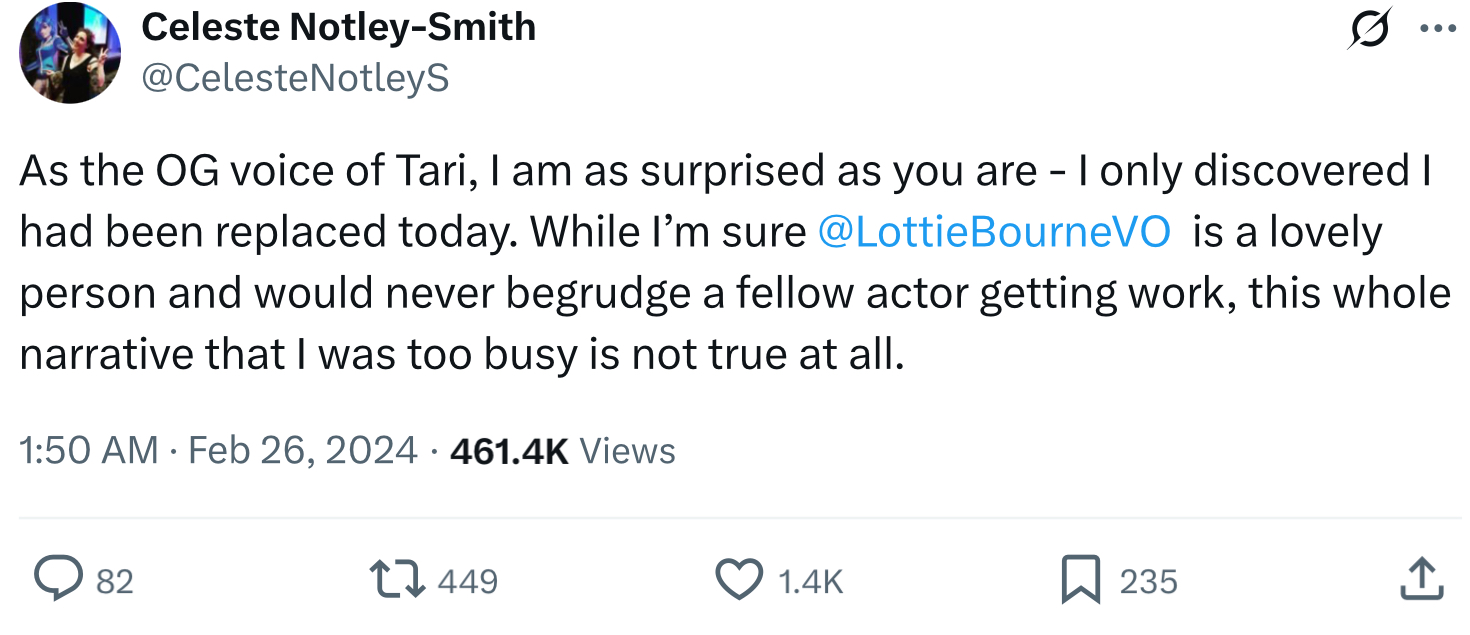Open the three-dot more options menu

click(1438, 29)
